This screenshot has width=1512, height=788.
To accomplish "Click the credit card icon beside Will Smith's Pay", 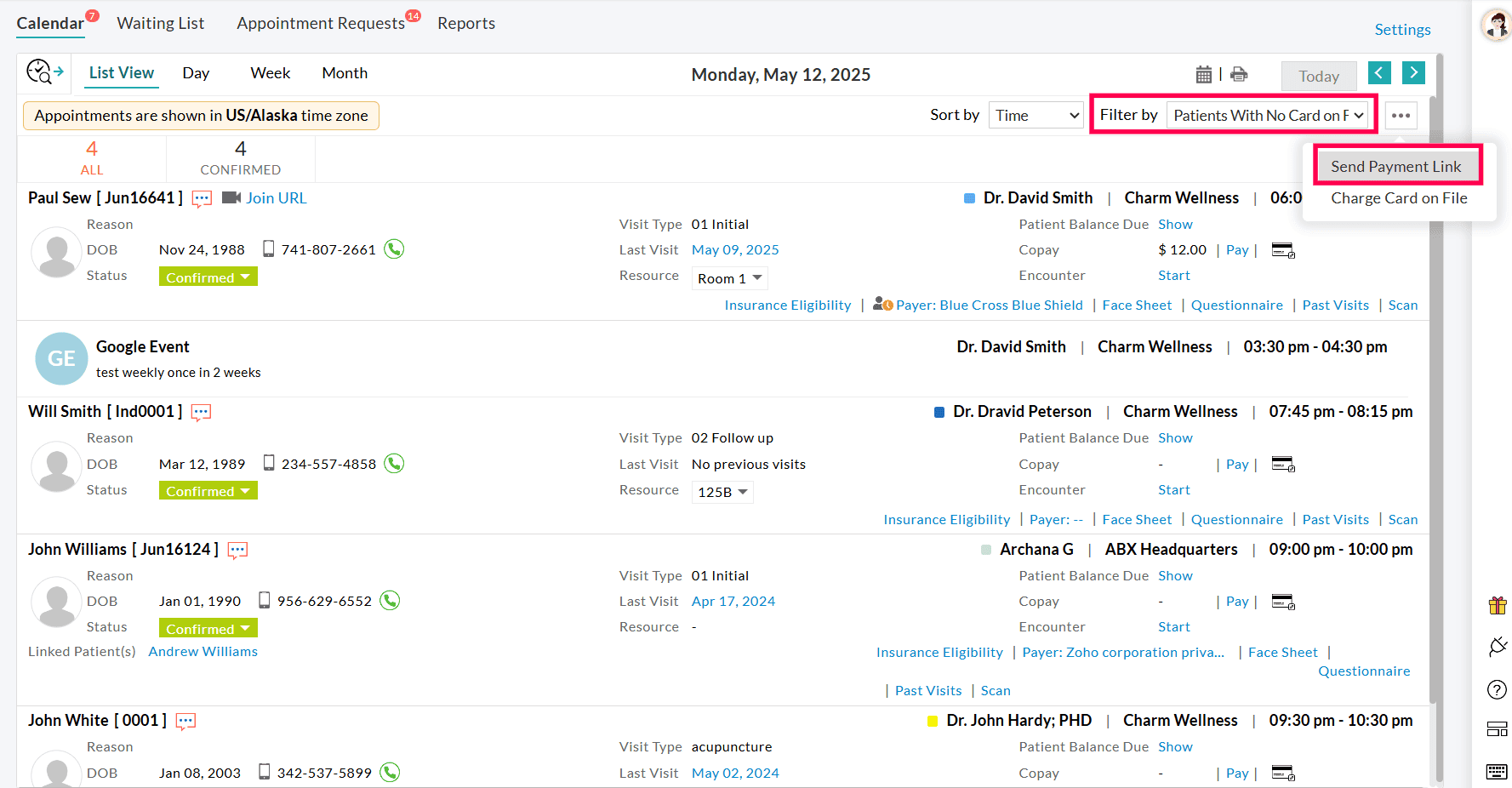I will tap(1283, 464).
